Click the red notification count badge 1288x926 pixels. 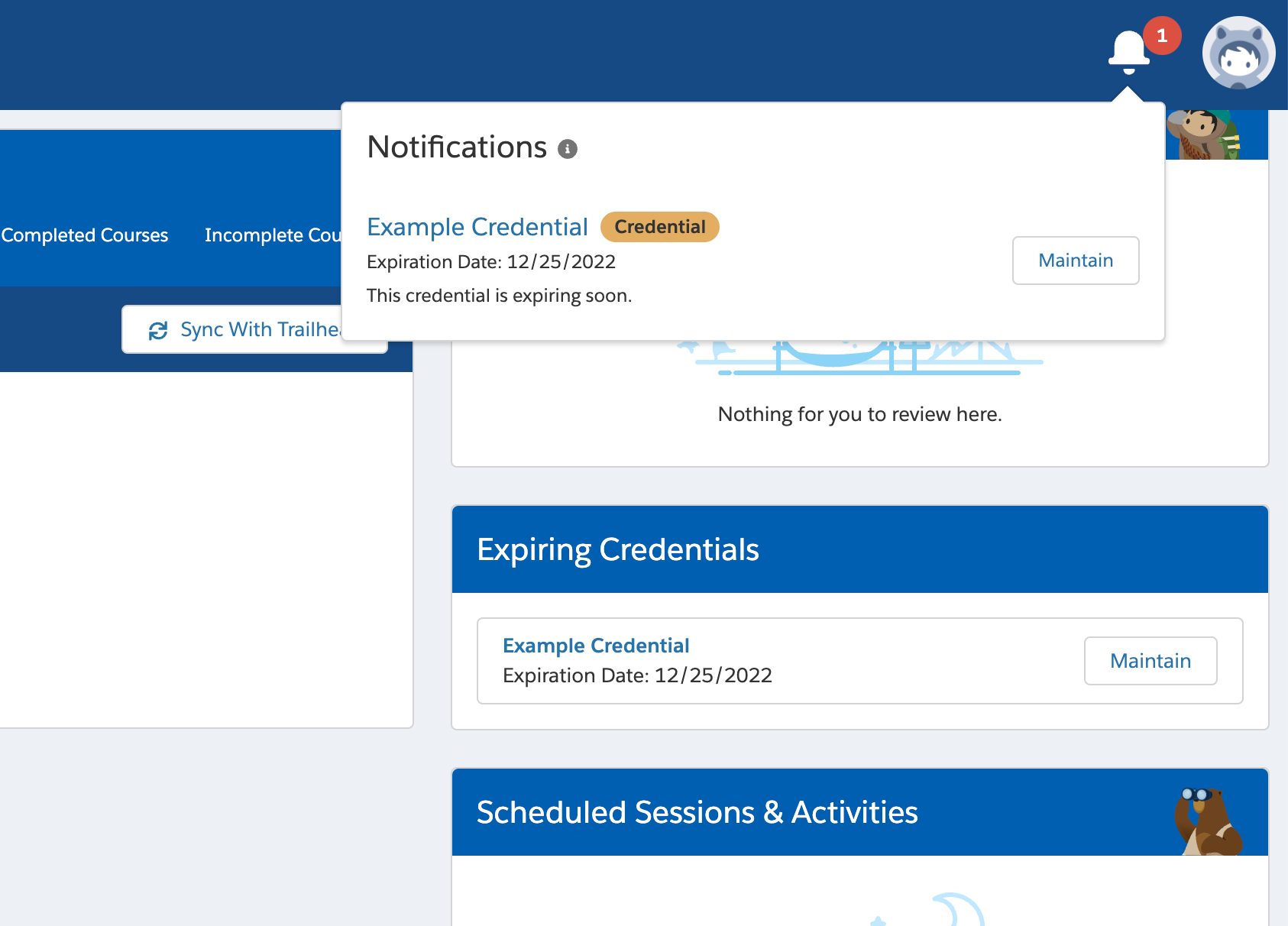1162,36
